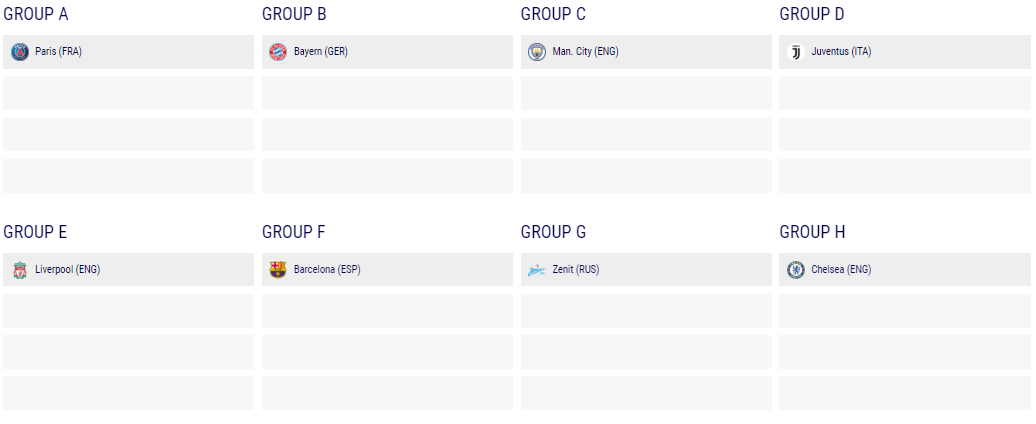Viewport: 1036px width, 424px height.
Task: Select the empty slot below Juventus
Action: (x=904, y=93)
